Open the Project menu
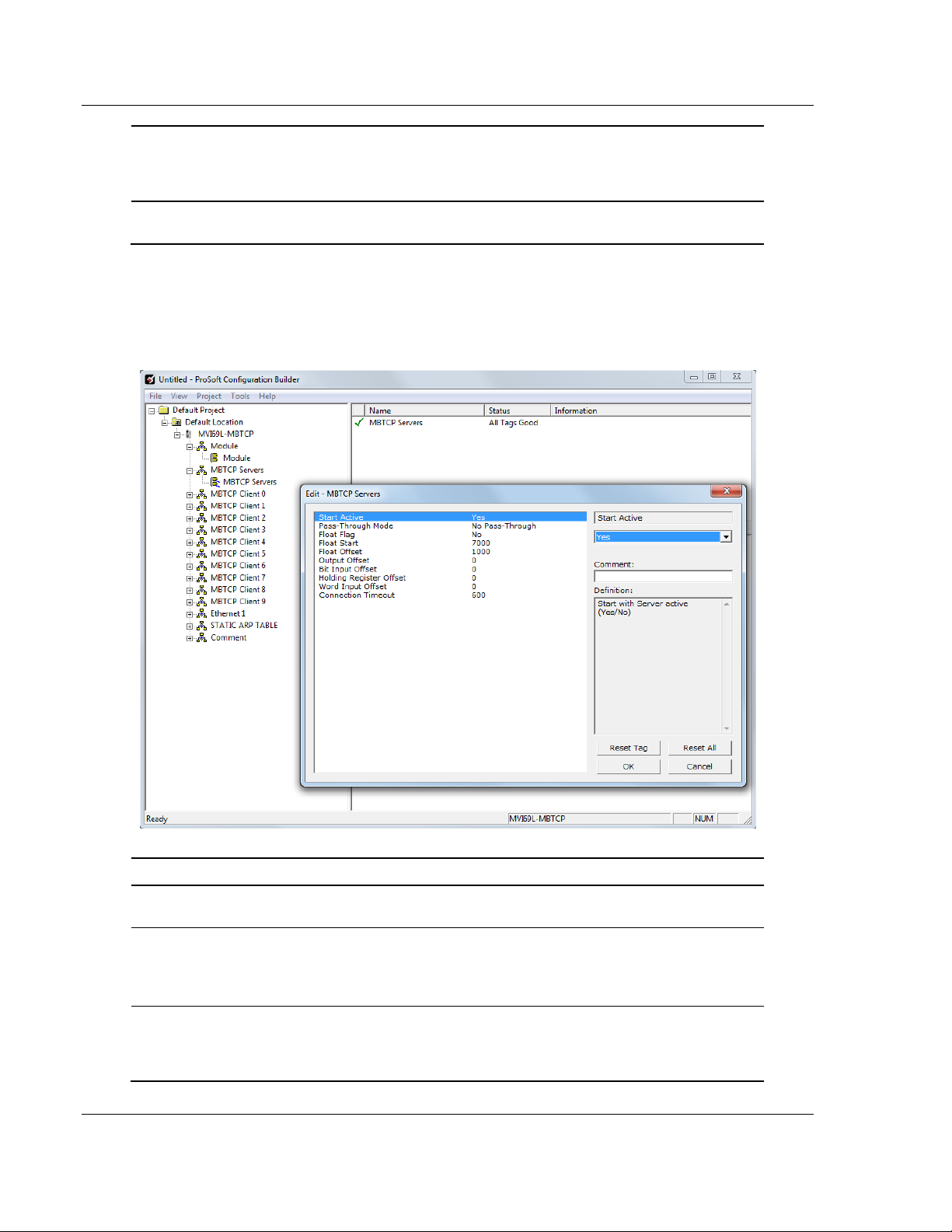This screenshot has width=952, height=1232. (209, 396)
